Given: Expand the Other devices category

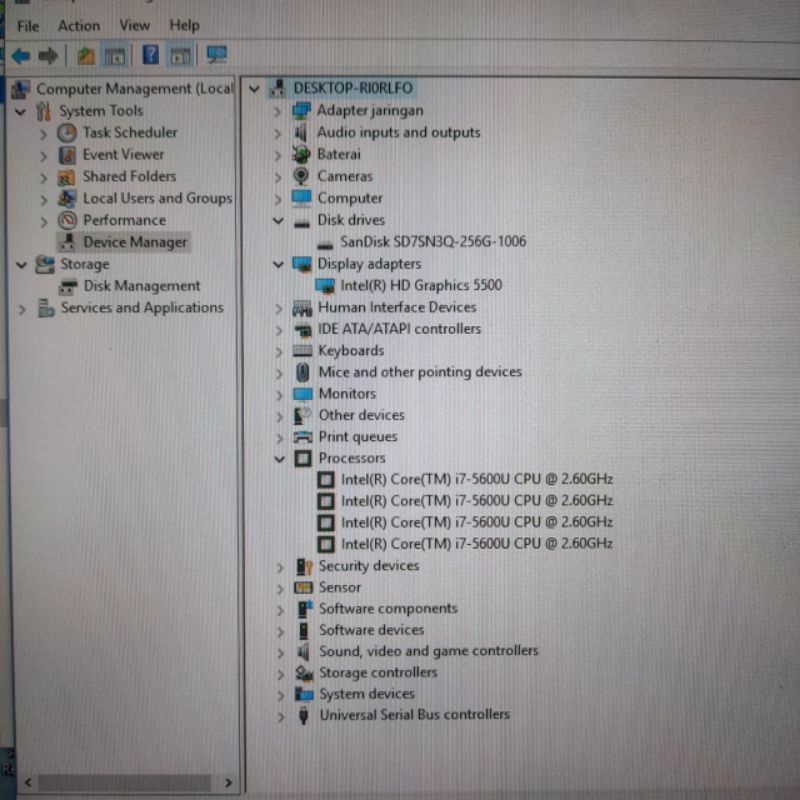Looking at the screenshot, I should (x=279, y=416).
